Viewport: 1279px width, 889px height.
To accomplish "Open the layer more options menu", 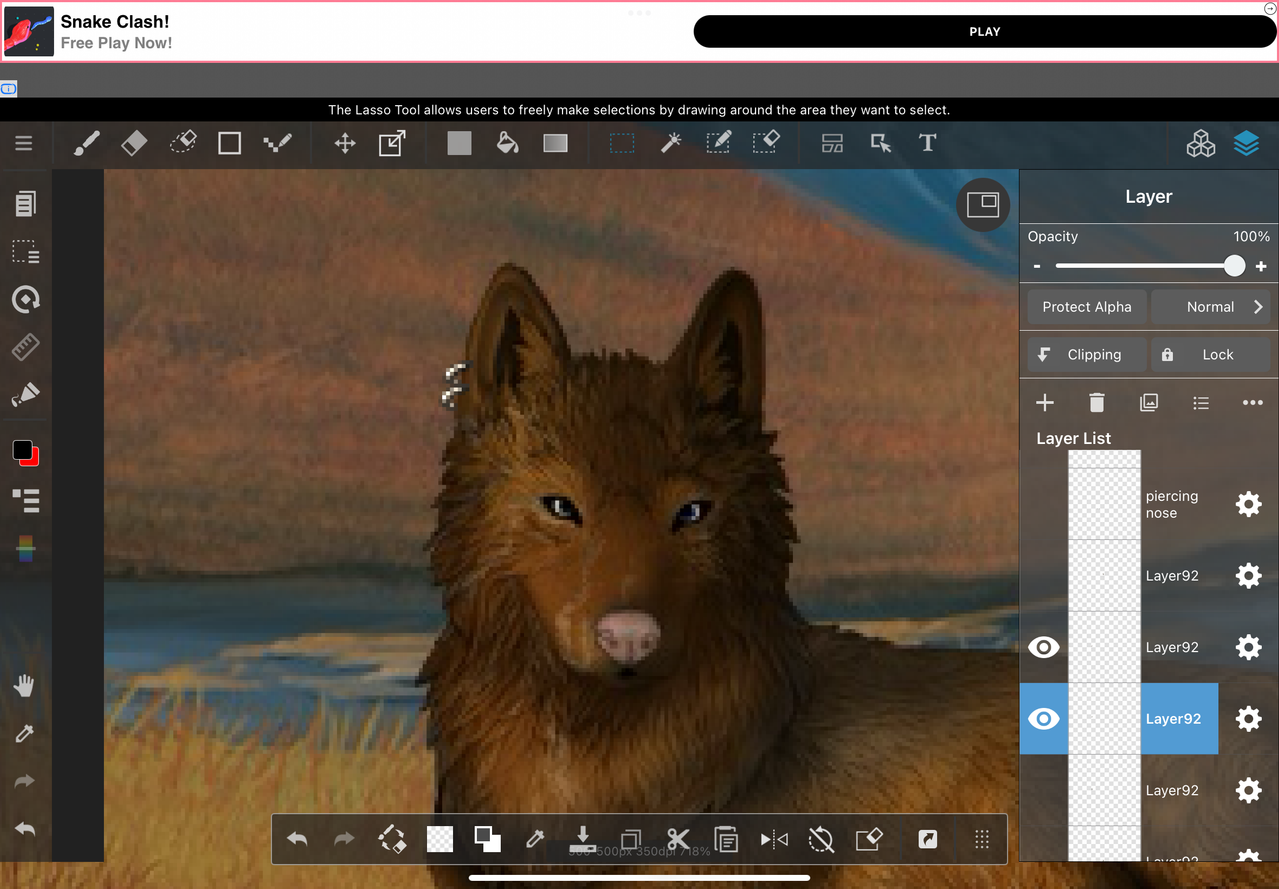I will (x=1252, y=403).
